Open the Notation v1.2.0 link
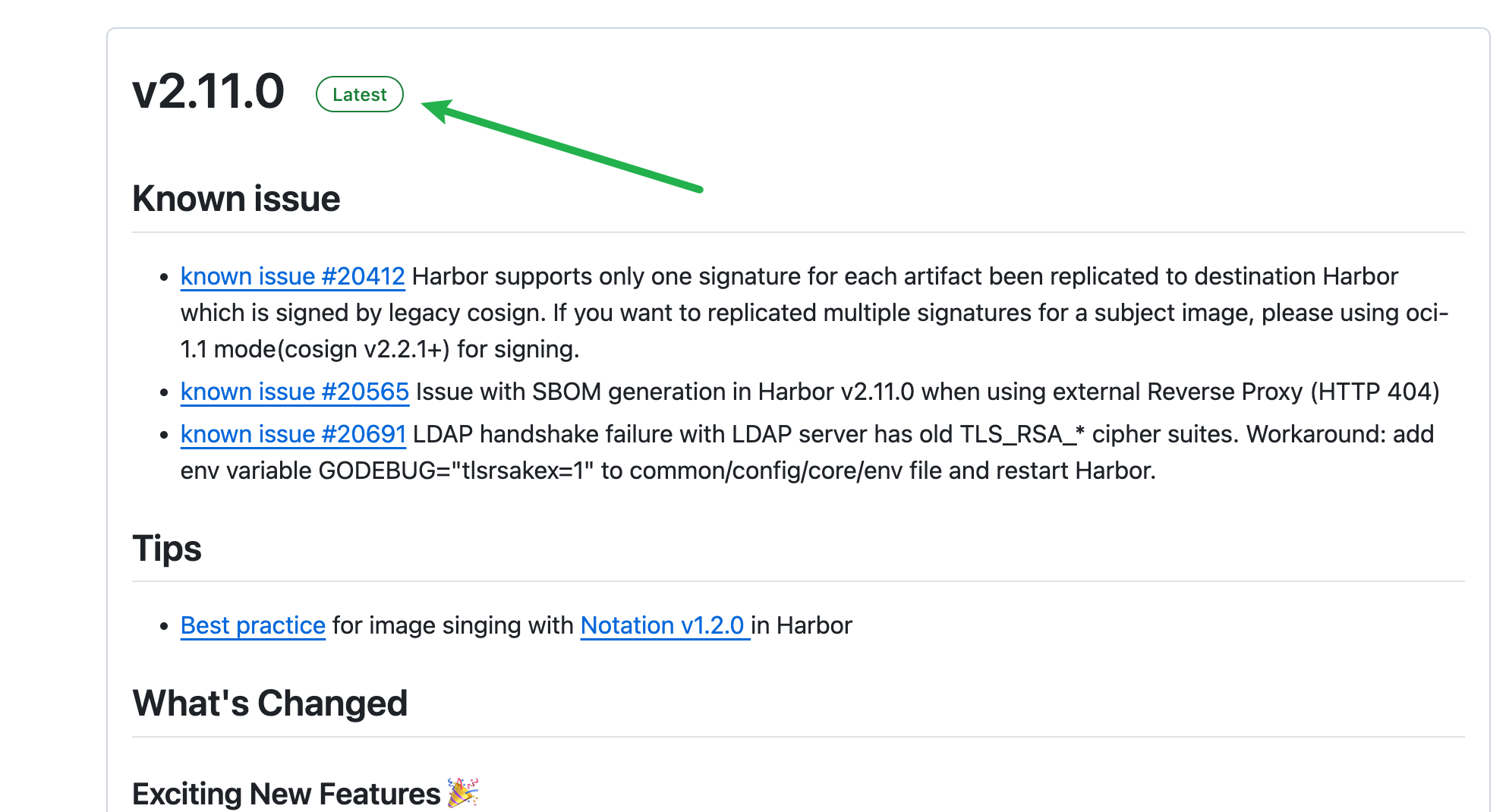 (x=662, y=625)
